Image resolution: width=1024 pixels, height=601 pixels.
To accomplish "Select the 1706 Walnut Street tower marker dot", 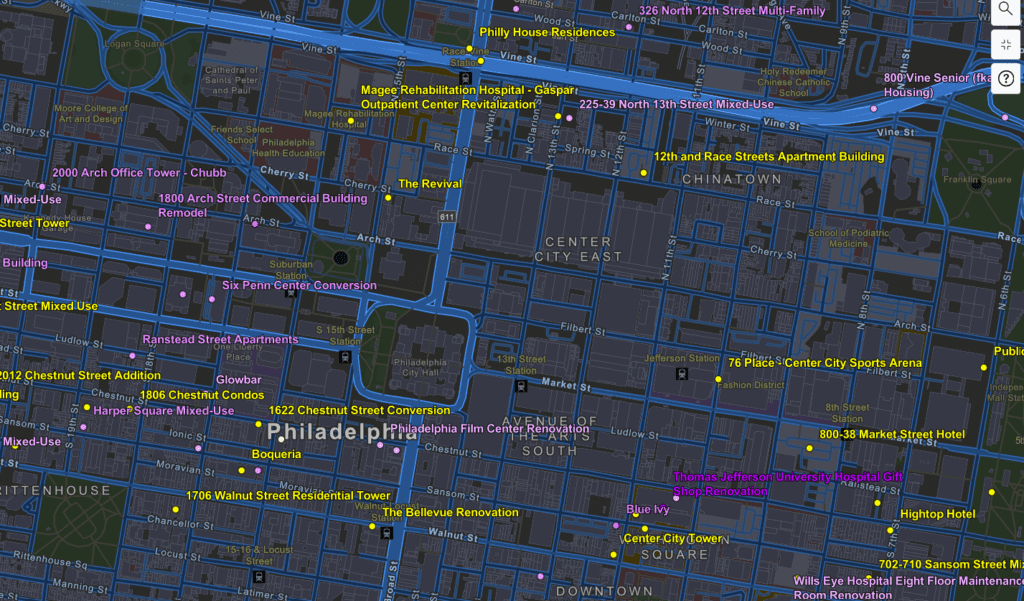I will tap(175, 510).
